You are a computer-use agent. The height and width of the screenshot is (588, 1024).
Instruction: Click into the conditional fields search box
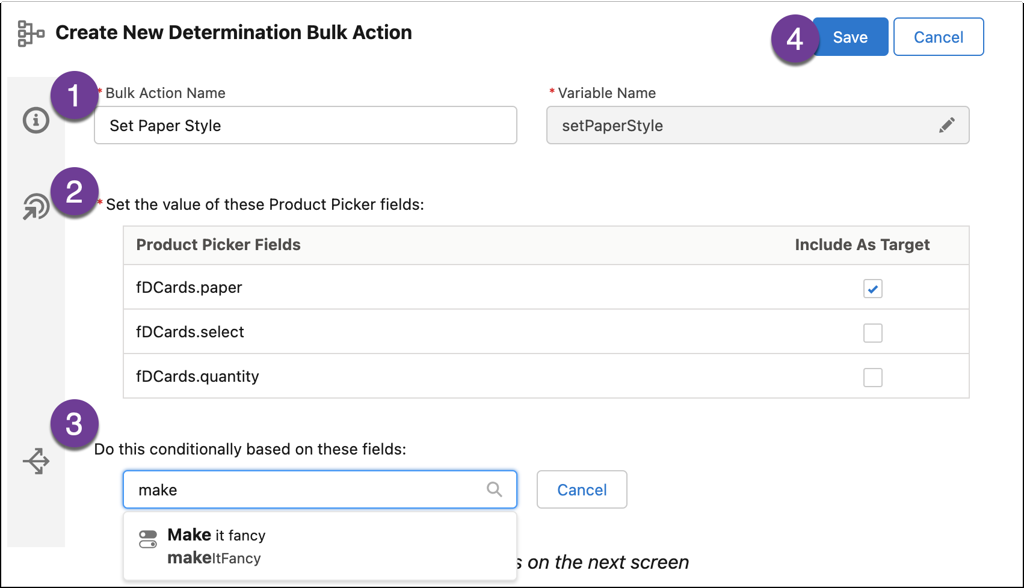320,489
